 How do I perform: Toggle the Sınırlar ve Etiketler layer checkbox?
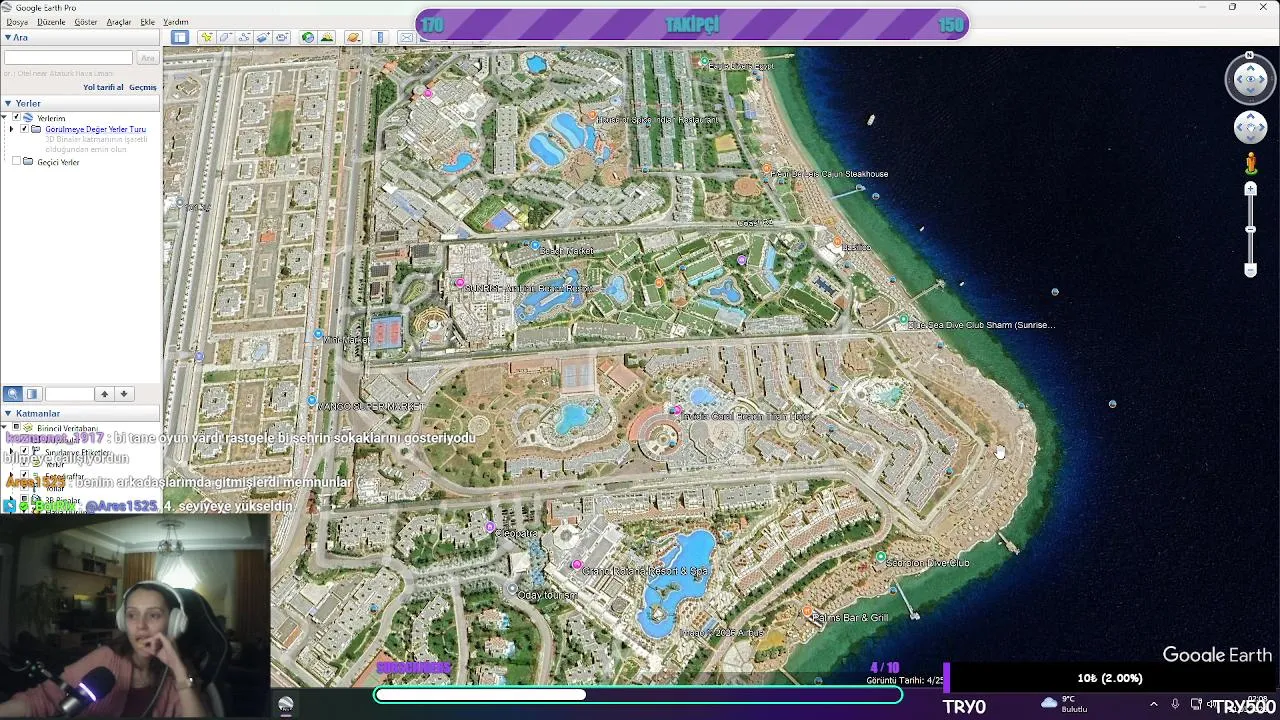click(x=25, y=450)
